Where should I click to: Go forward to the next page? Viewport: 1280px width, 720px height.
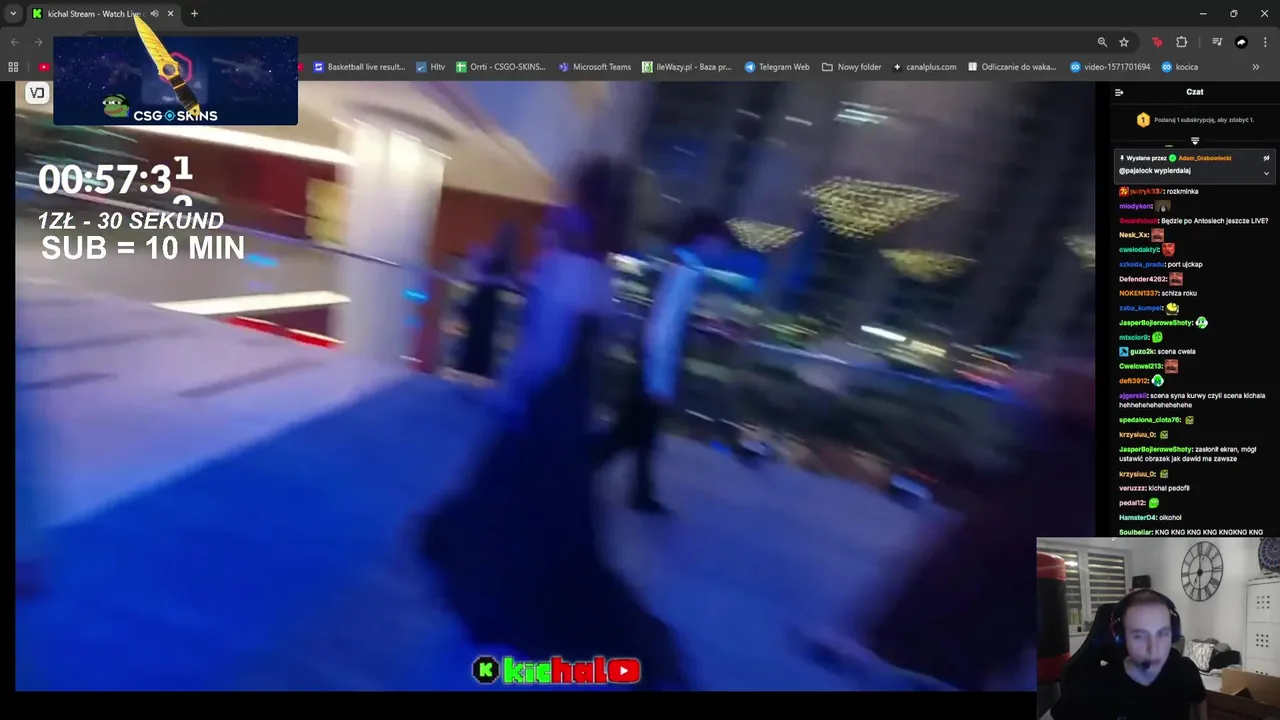pyautogui.click(x=38, y=42)
